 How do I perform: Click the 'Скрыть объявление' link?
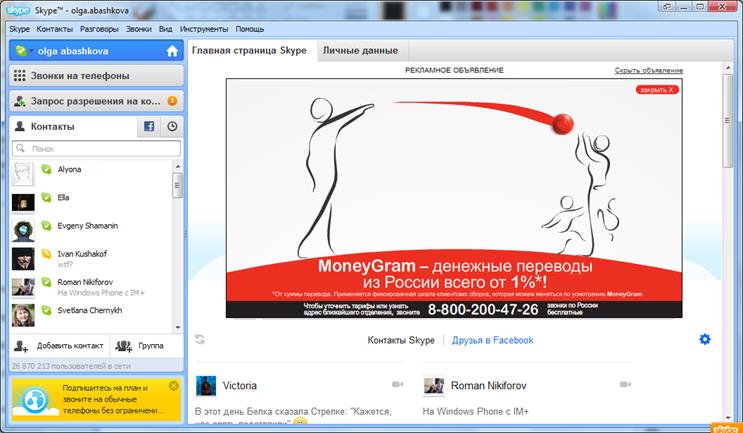649,71
